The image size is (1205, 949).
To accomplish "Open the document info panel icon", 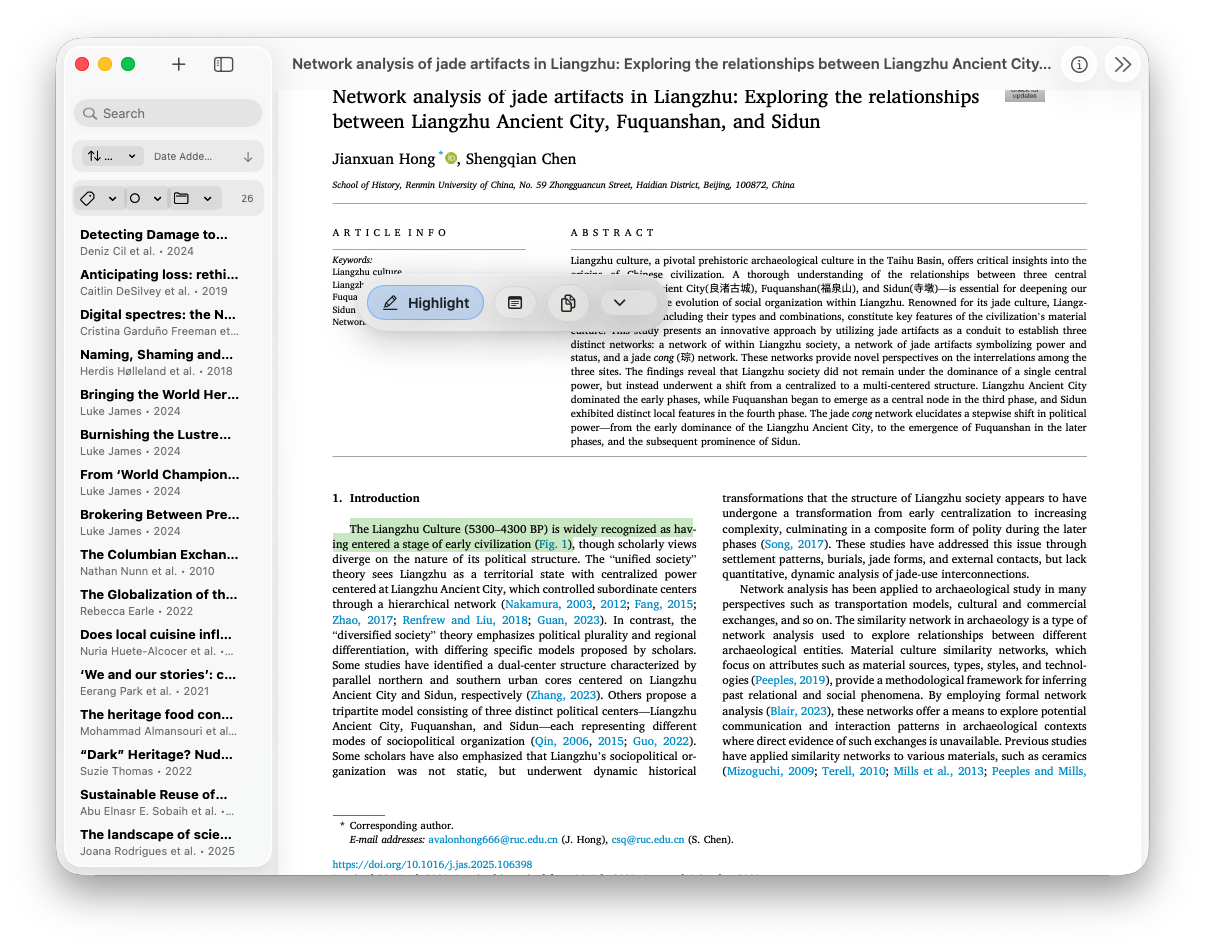I will tap(1079, 64).
